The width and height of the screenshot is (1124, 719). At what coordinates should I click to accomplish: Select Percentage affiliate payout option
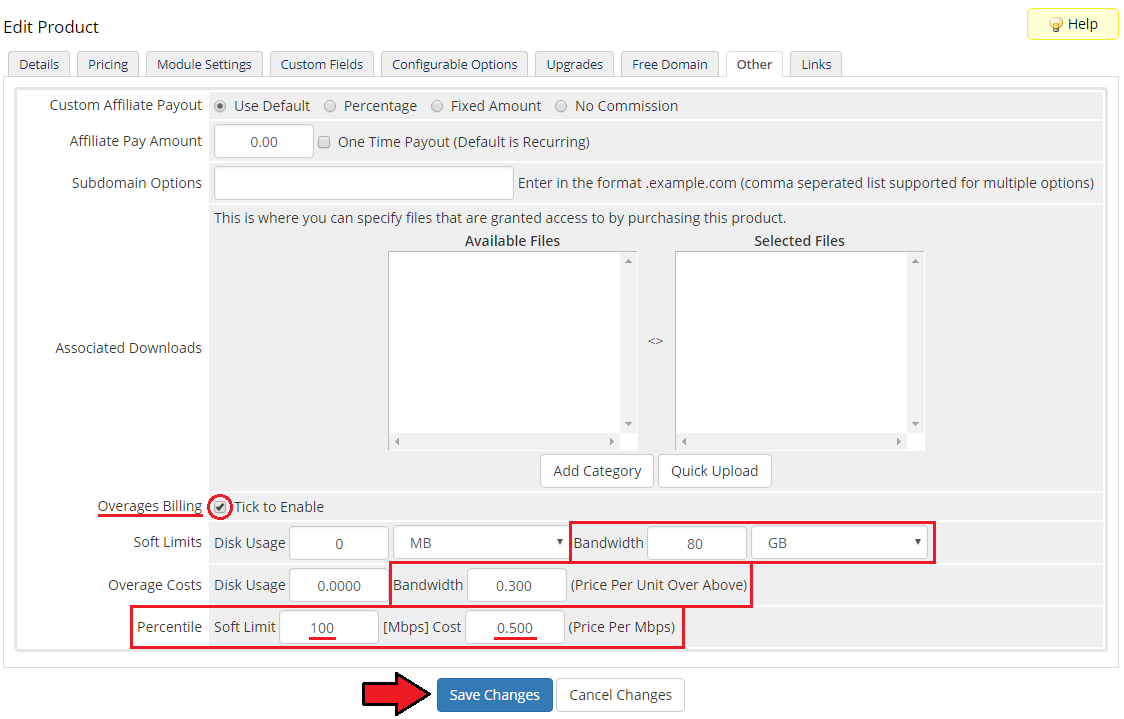point(330,106)
